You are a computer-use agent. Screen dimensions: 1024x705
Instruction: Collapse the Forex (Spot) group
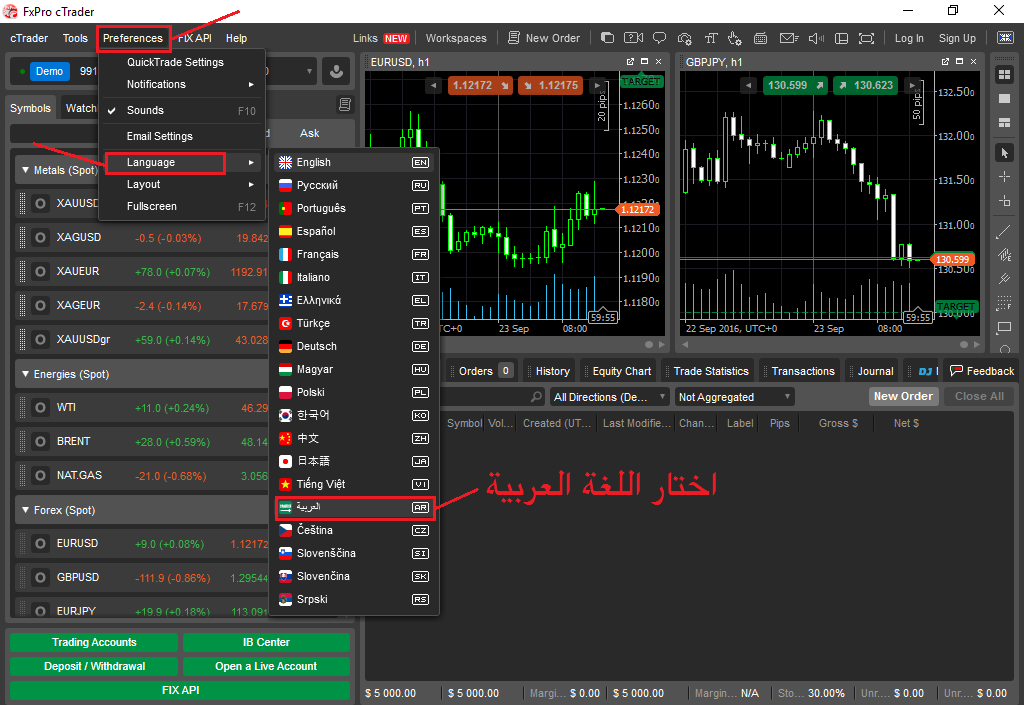click(25, 510)
